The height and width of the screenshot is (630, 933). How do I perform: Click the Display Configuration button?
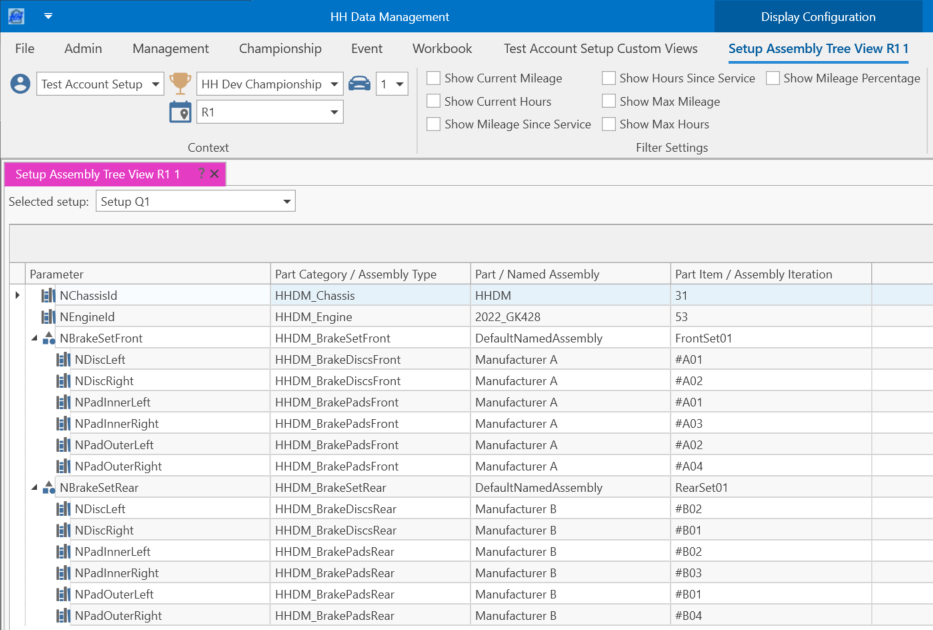[818, 16]
